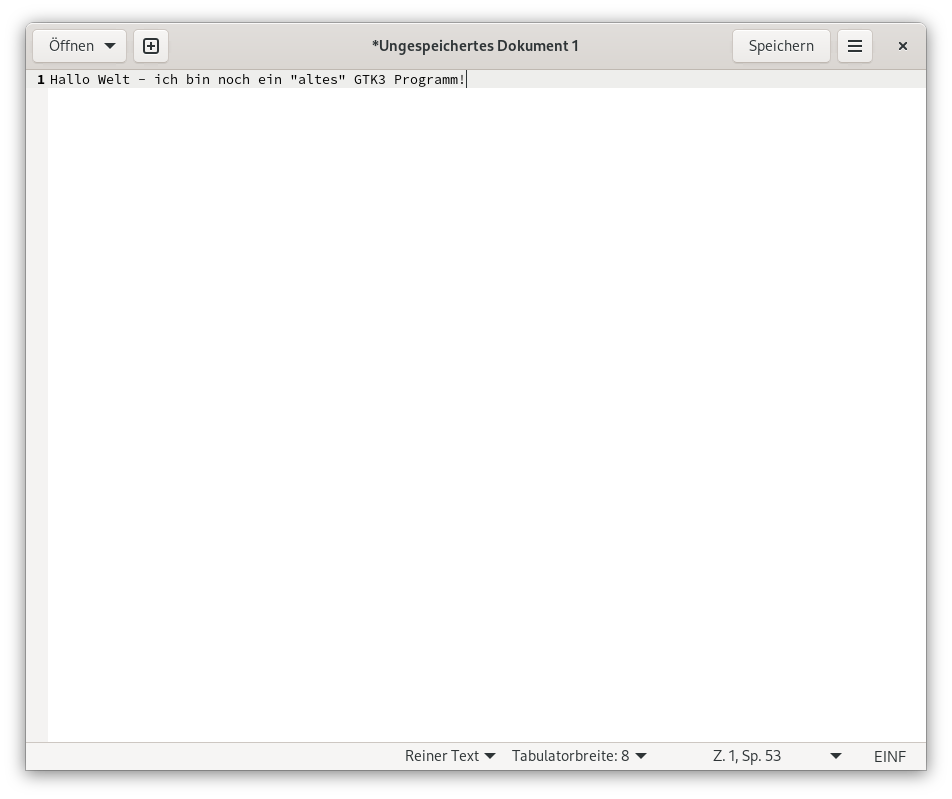Expand the dropdown arrow next to cursor position

[x=836, y=756]
